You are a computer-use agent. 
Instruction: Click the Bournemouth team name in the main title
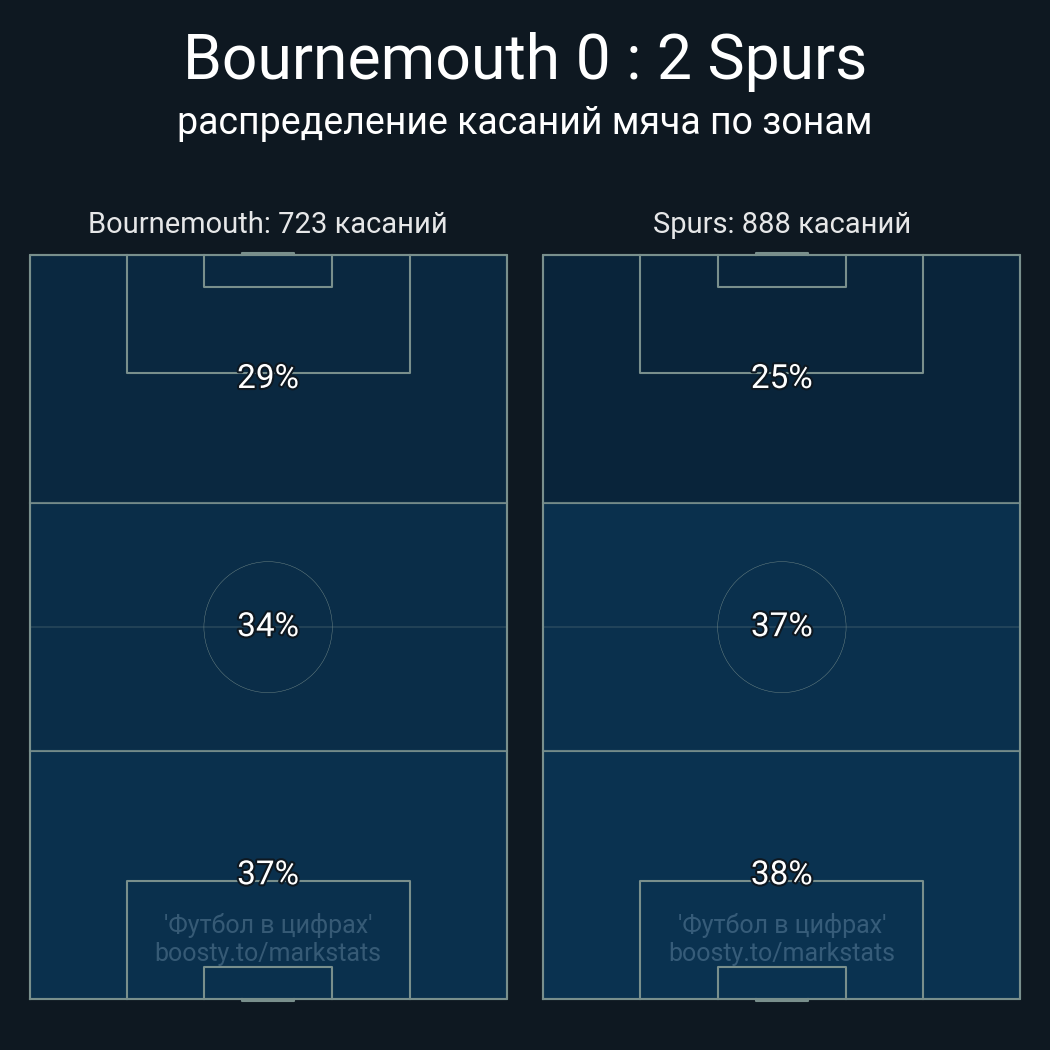point(370,58)
